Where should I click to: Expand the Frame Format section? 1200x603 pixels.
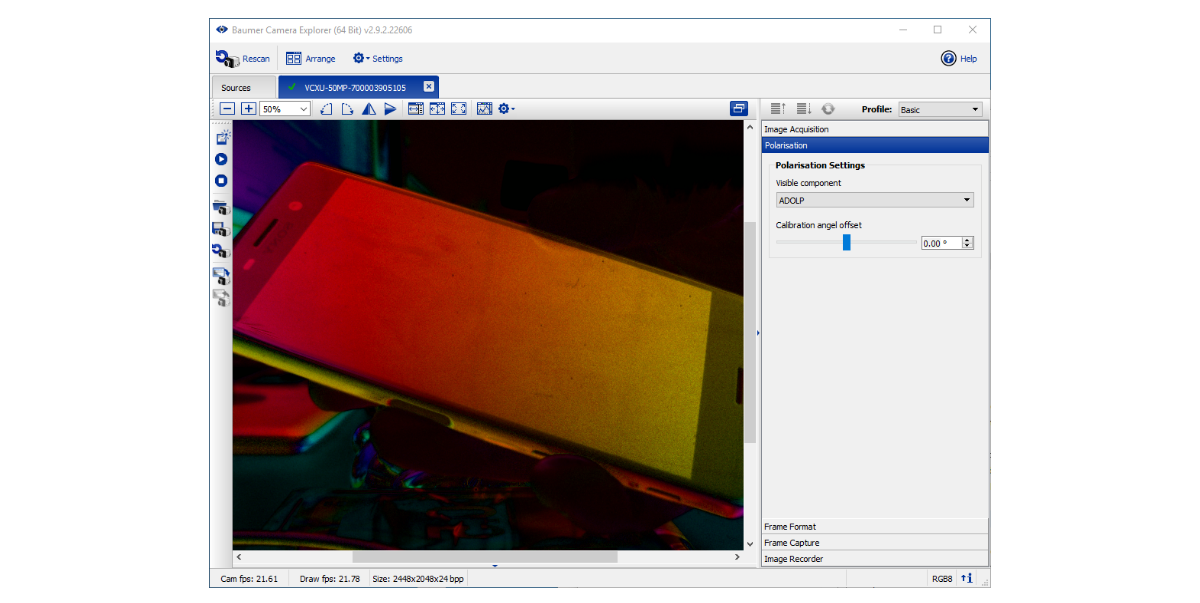point(875,526)
